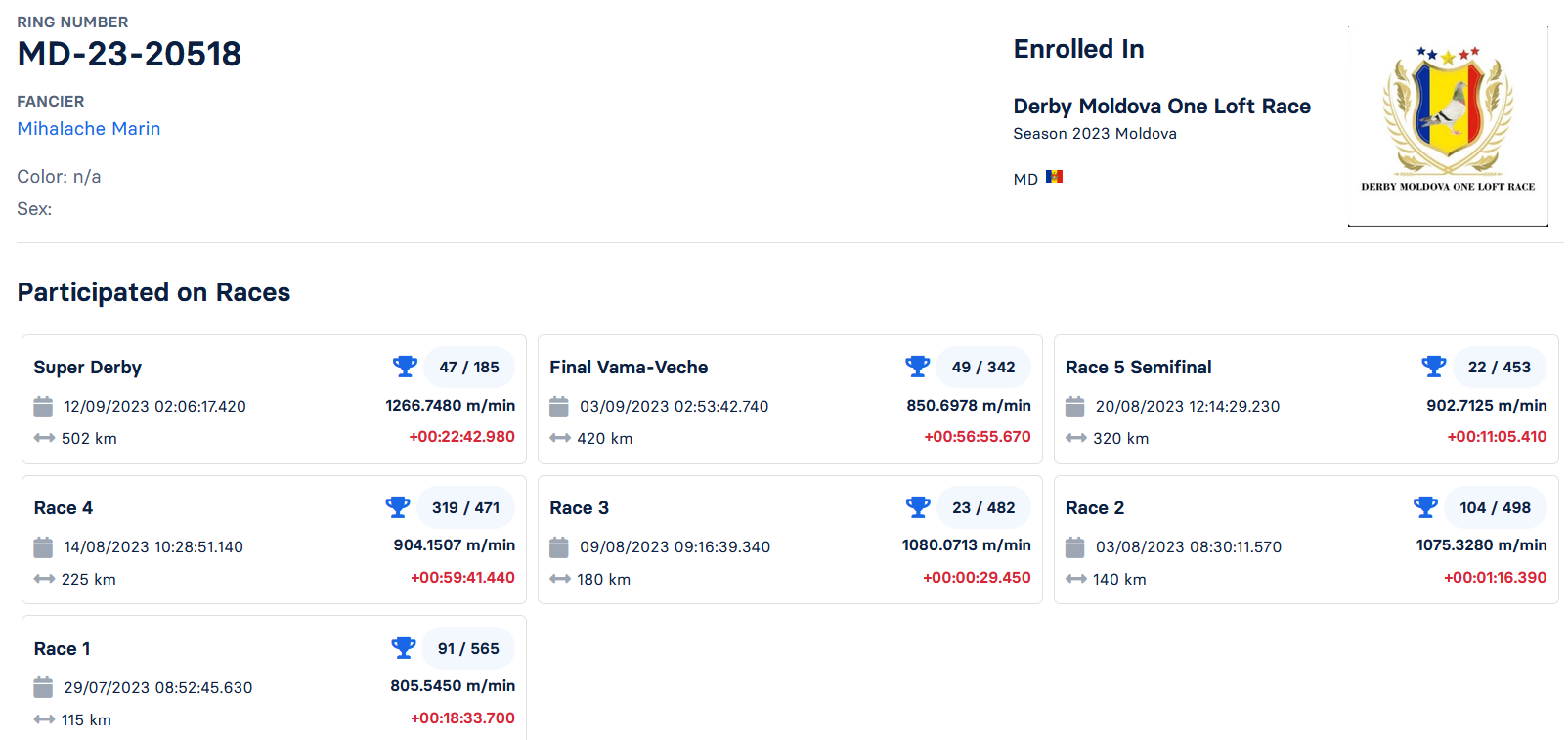Click the Super Derby calendar icon
The width and height of the screenshot is (1568, 740).
pos(43,407)
